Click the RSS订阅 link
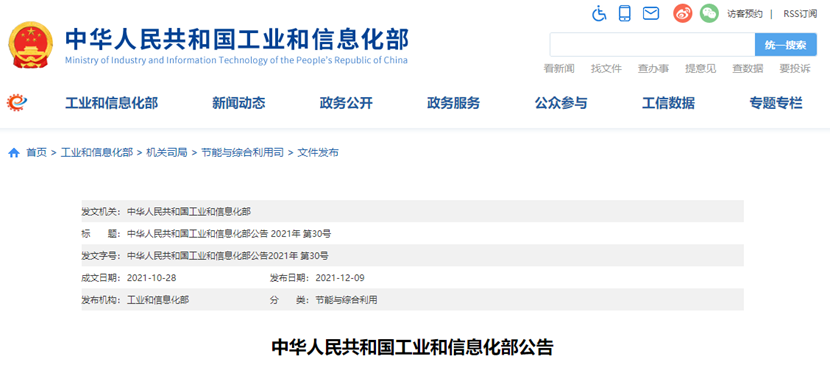 click(800, 14)
